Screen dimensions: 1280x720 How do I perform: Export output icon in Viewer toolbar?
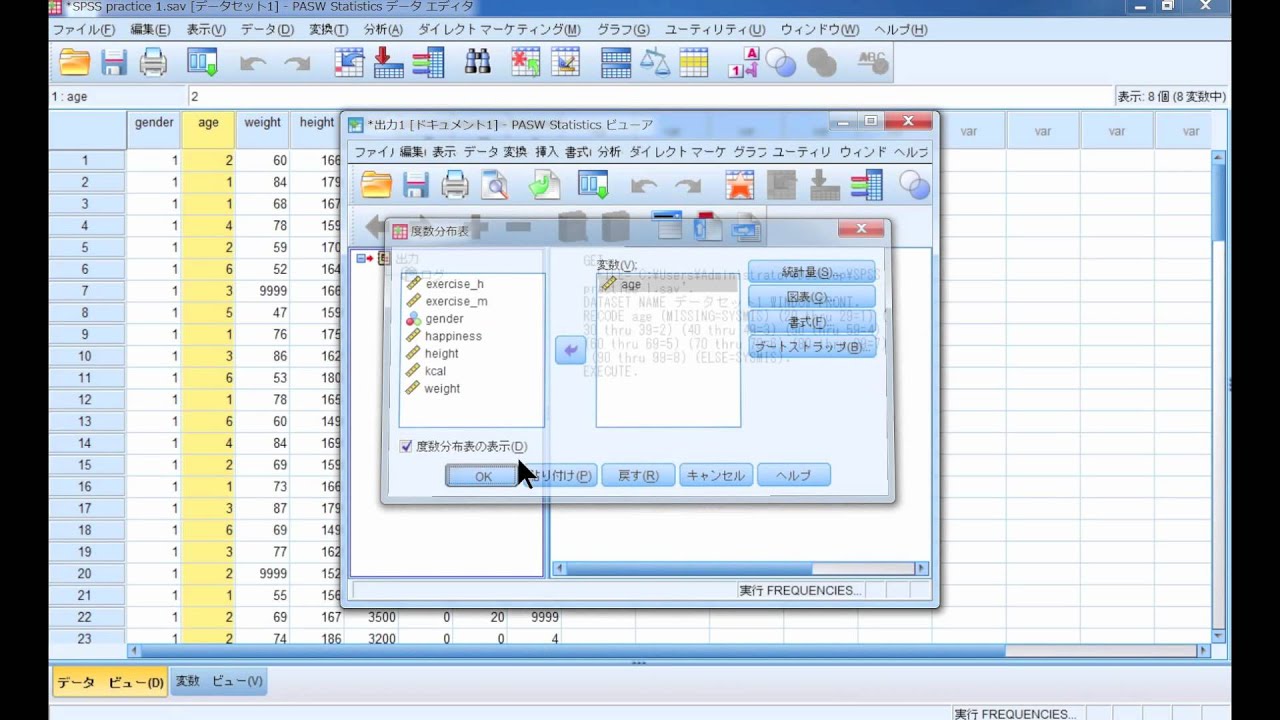[x=544, y=185]
